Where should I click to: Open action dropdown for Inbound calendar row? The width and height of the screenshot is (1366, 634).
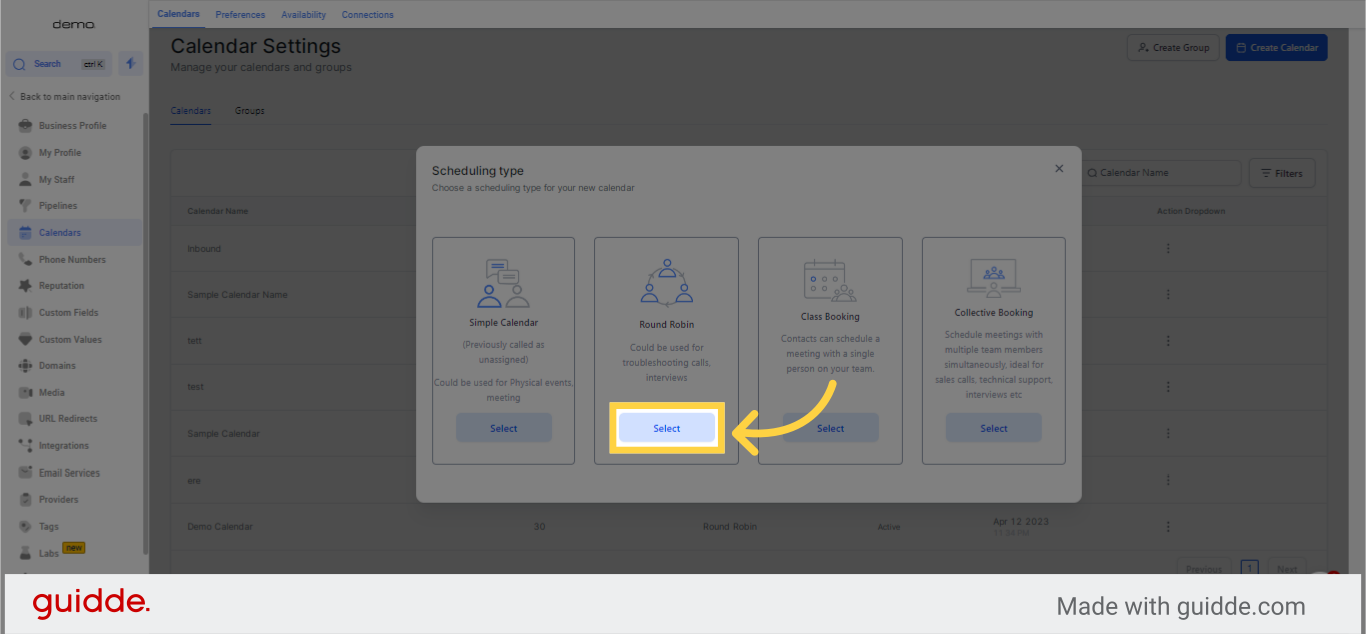[x=1167, y=248]
